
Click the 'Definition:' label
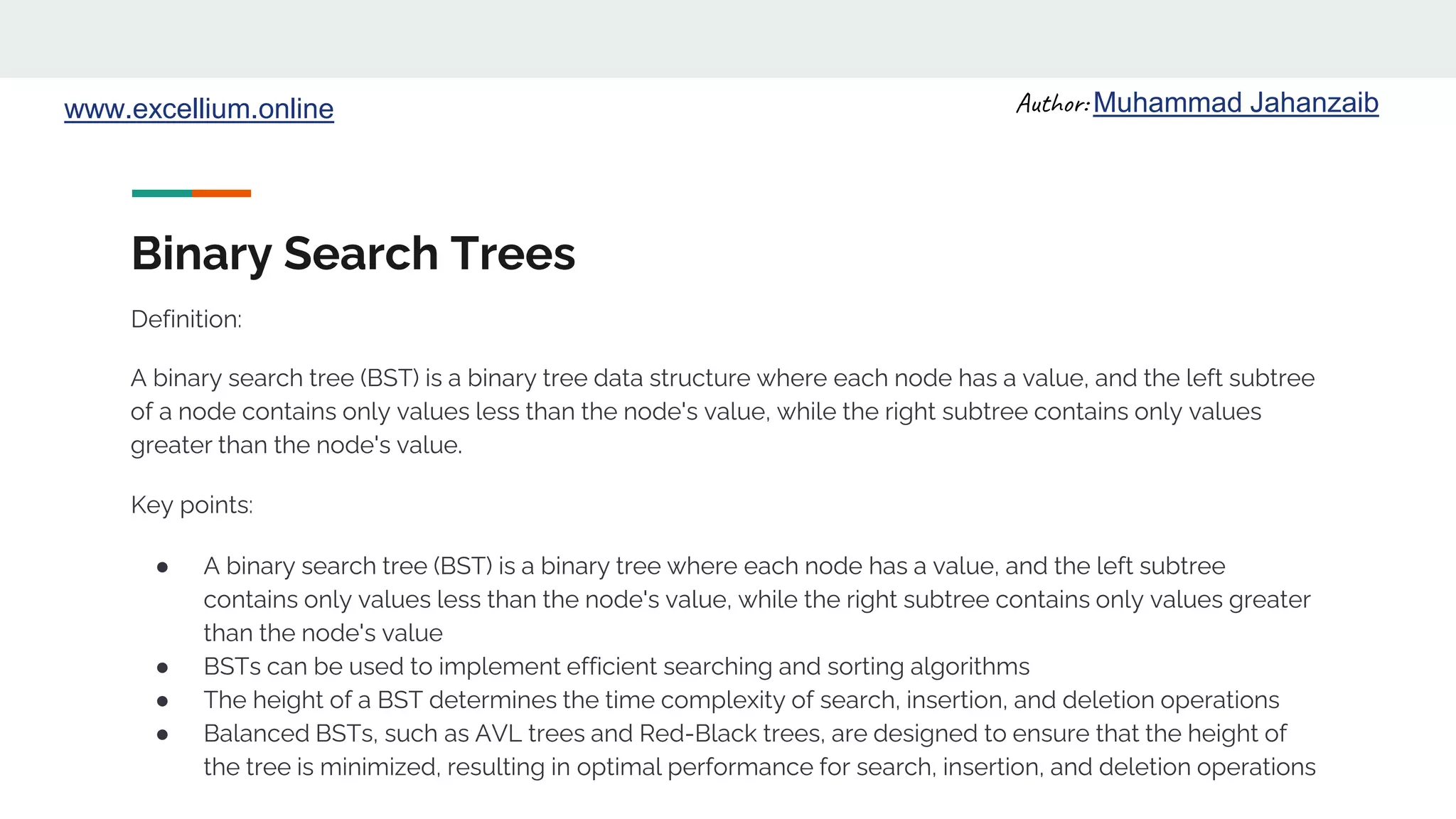coord(186,319)
